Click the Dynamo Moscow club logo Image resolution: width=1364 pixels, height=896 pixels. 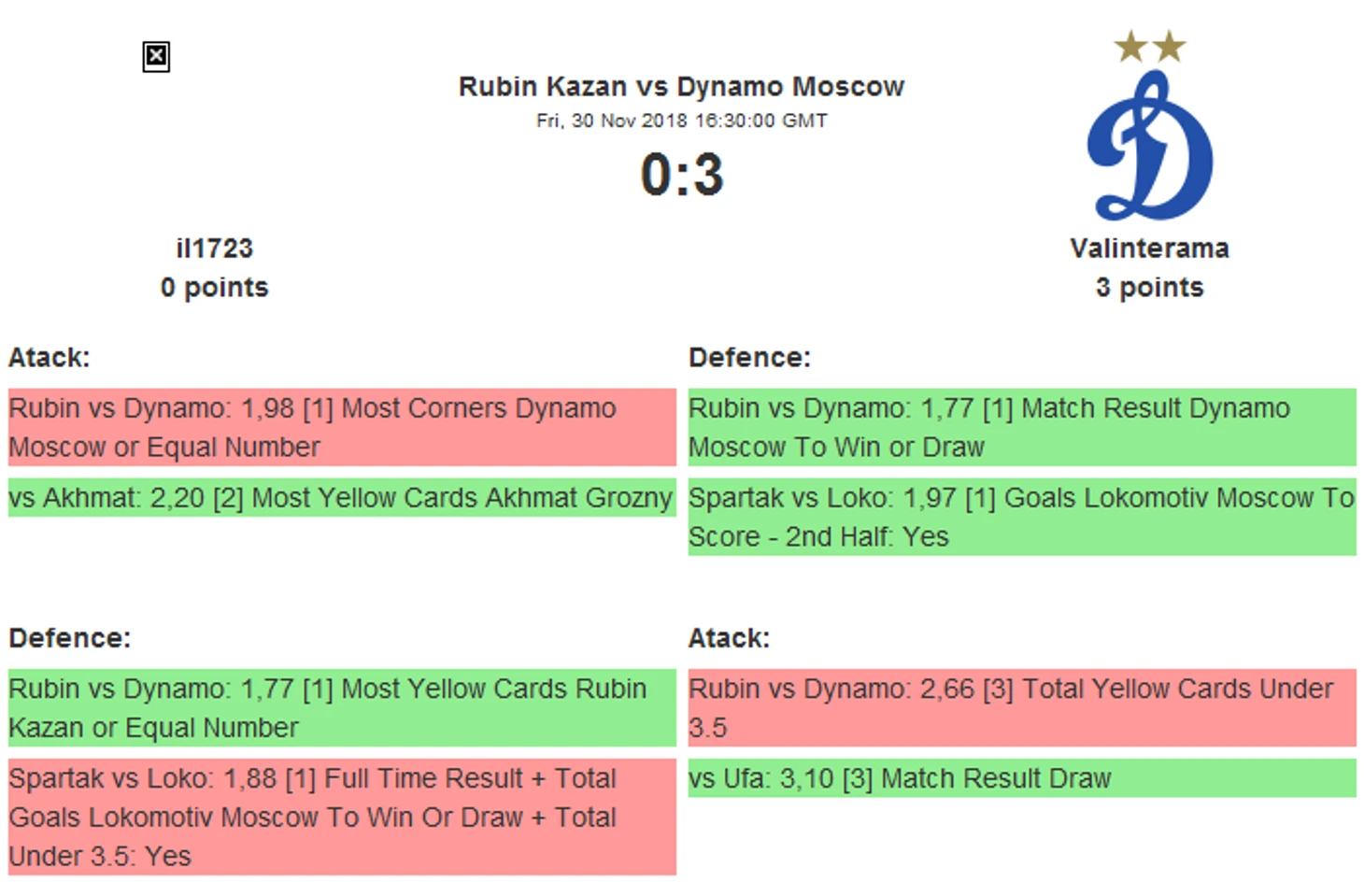click(x=1149, y=148)
